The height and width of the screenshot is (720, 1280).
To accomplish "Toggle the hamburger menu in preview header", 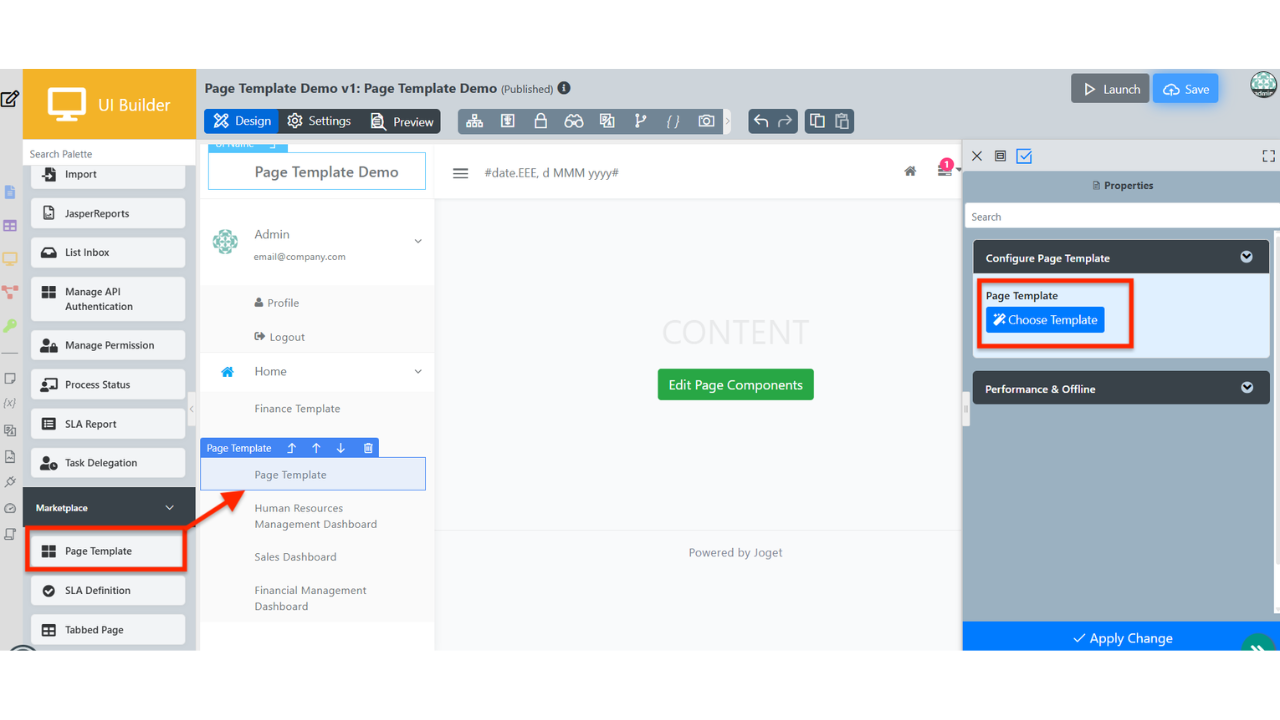I will [x=460, y=173].
